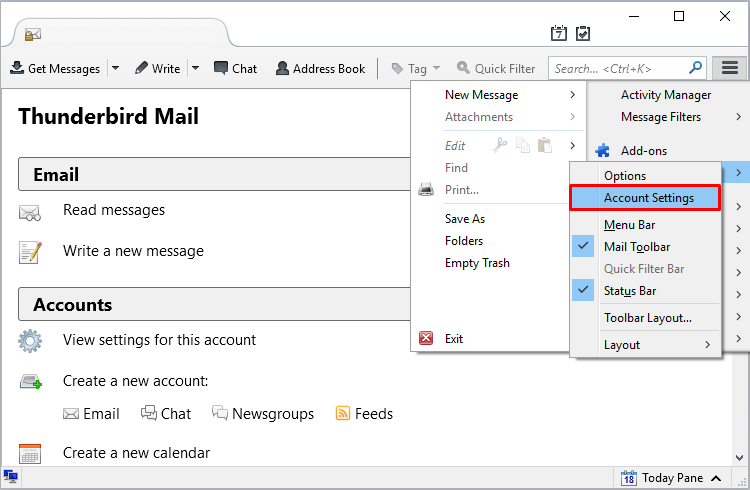Click the Quick Filter magnifier icon

click(463, 68)
